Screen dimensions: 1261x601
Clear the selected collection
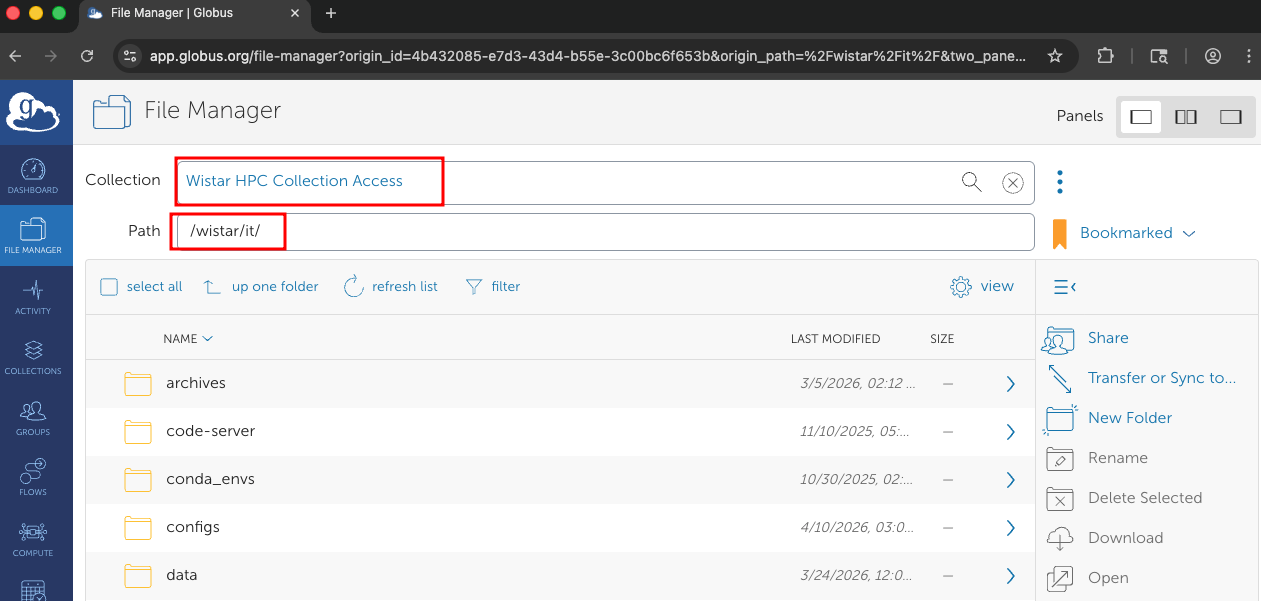1013,182
